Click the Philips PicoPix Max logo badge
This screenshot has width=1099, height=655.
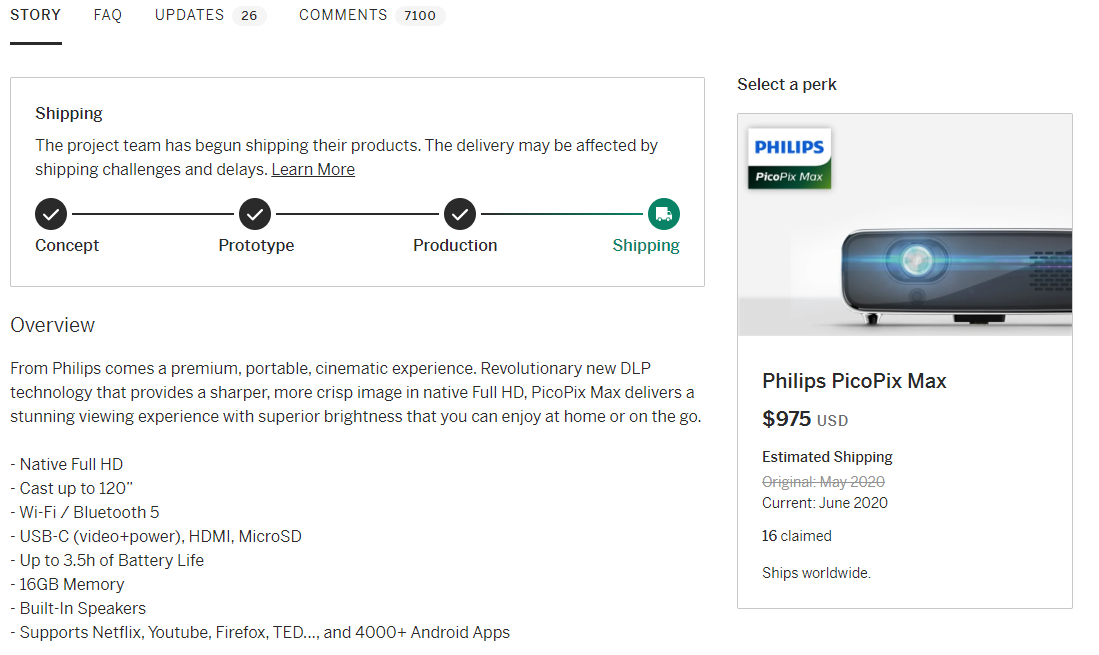coord(789,159)
